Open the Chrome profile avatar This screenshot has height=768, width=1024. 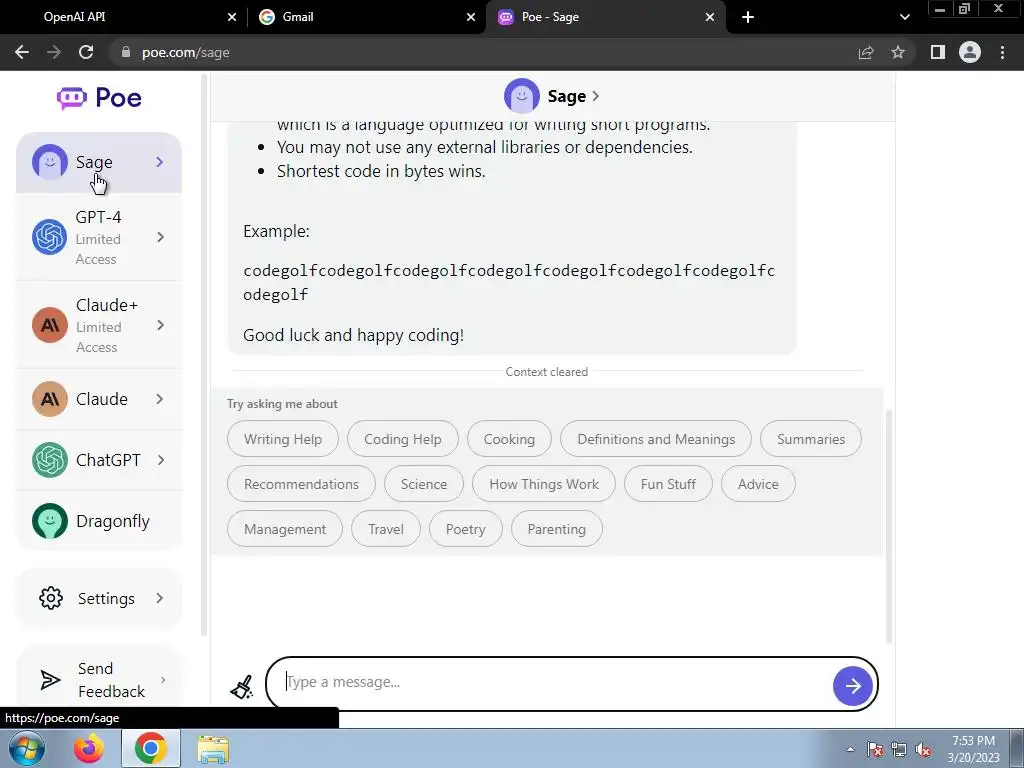970,52
